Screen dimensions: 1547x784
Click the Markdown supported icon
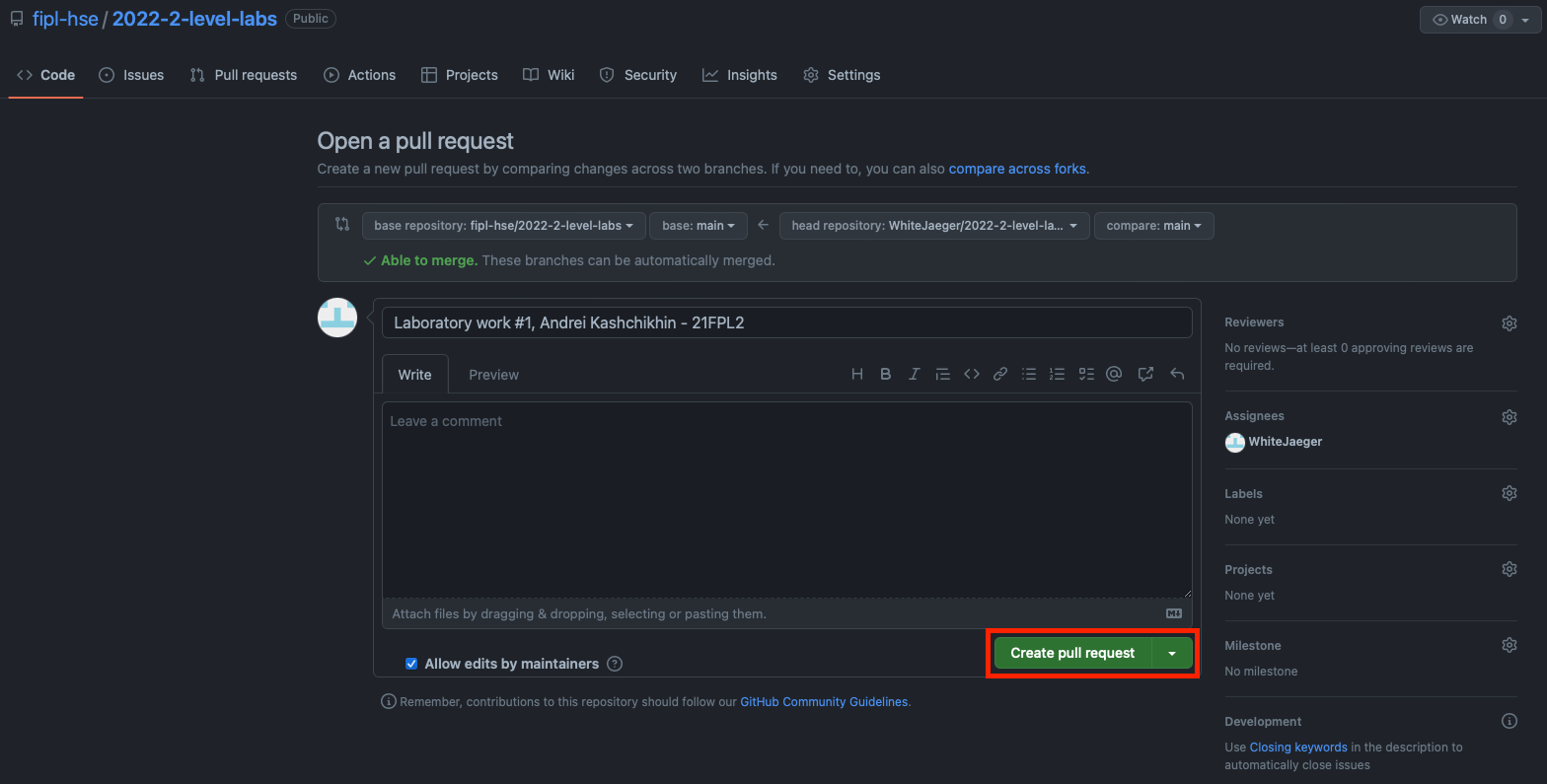coord(1174,613)
